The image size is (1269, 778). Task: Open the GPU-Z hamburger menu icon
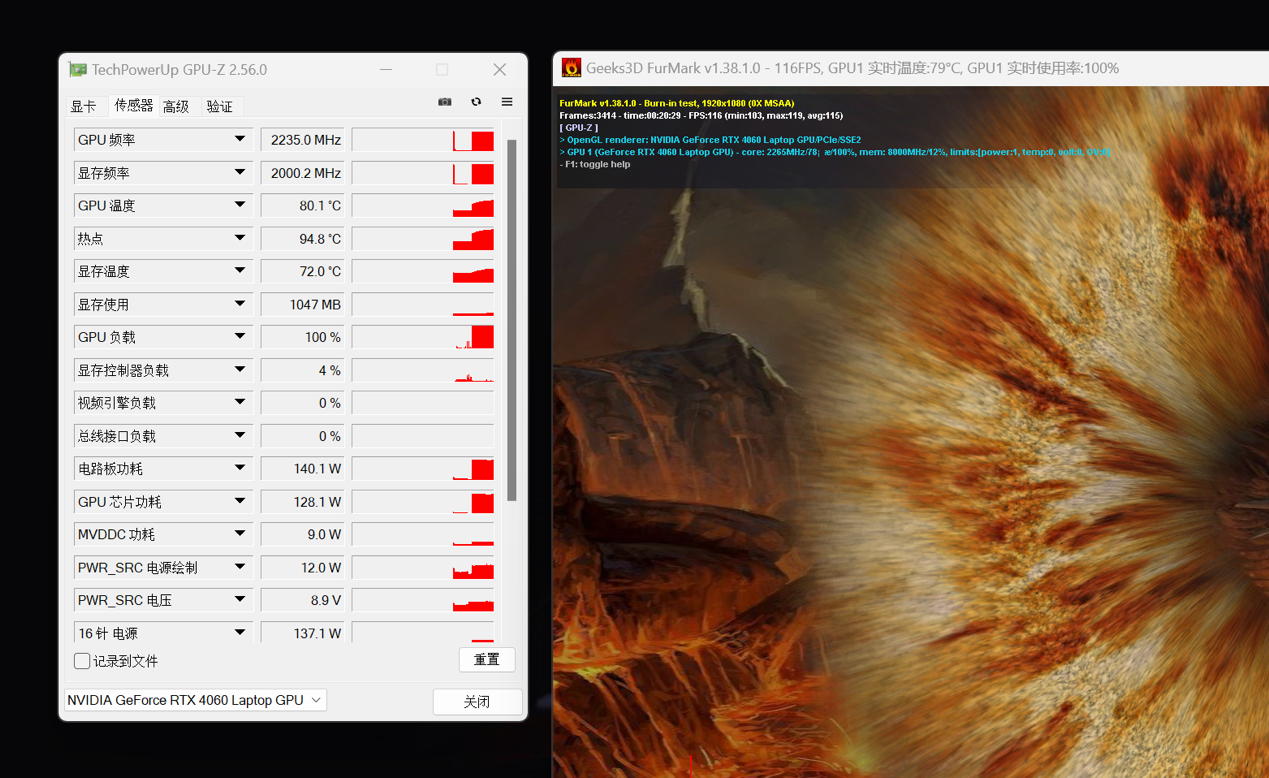(x=507, y=102)
